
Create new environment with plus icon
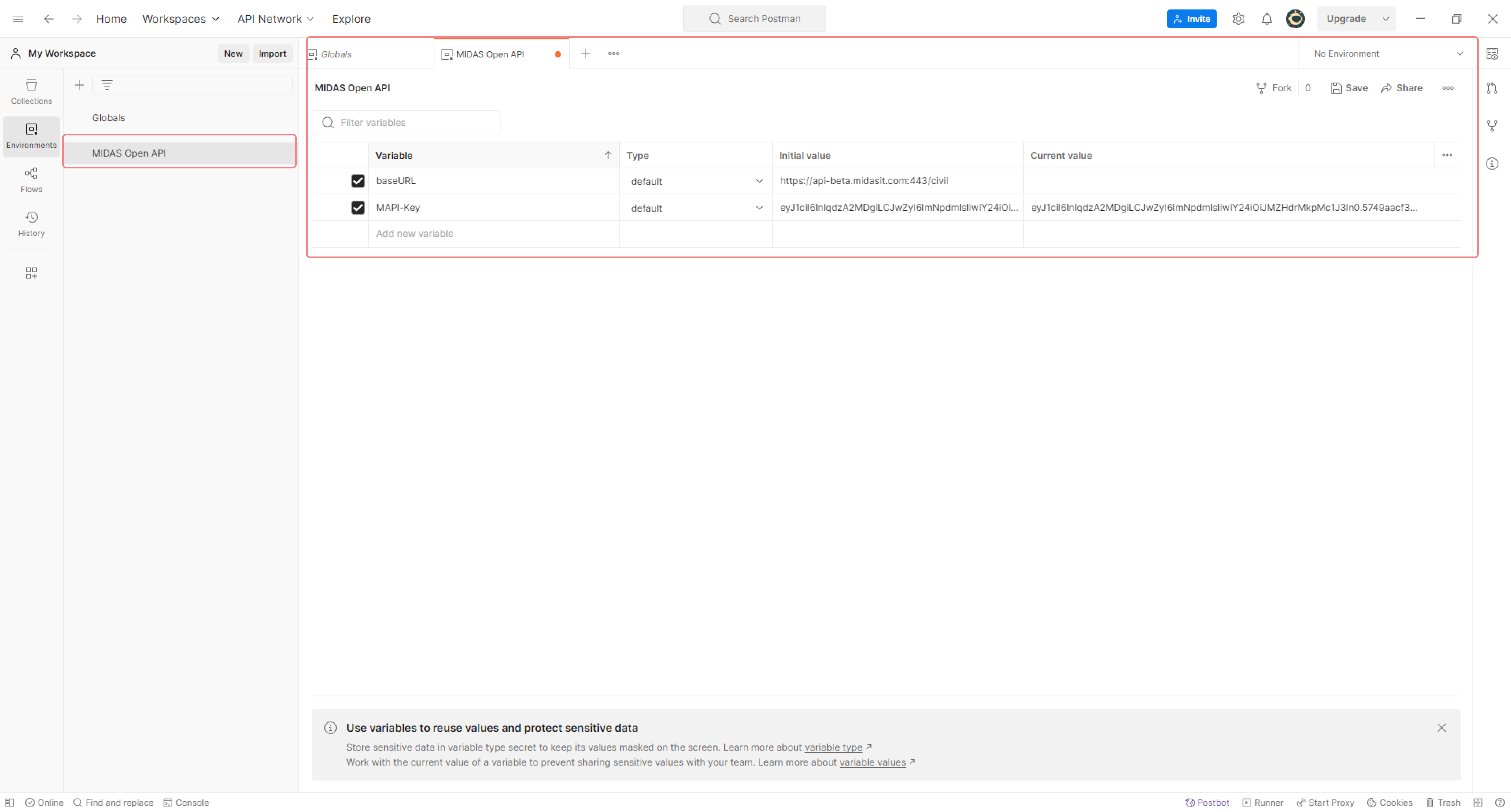(79, 85)
